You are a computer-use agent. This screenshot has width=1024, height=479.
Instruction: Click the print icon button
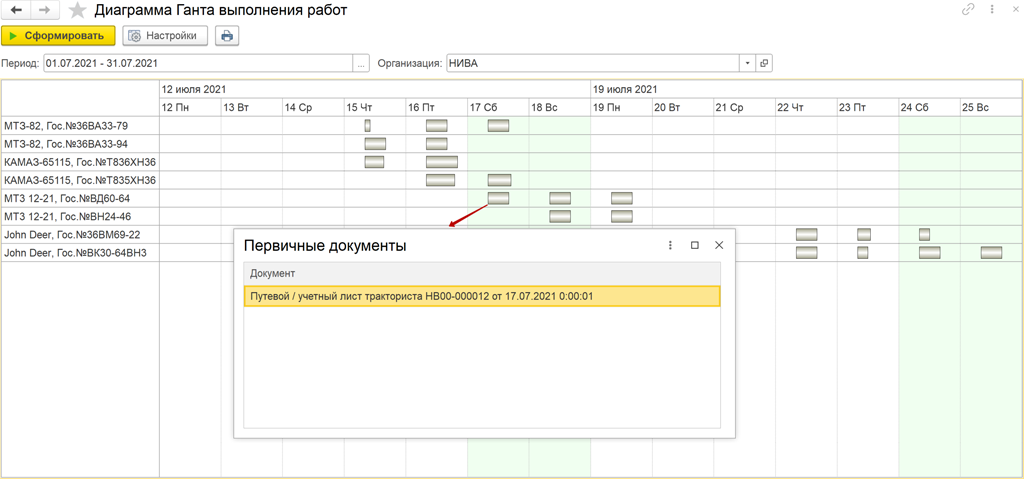pyautogui.click(x=226, y=36)
